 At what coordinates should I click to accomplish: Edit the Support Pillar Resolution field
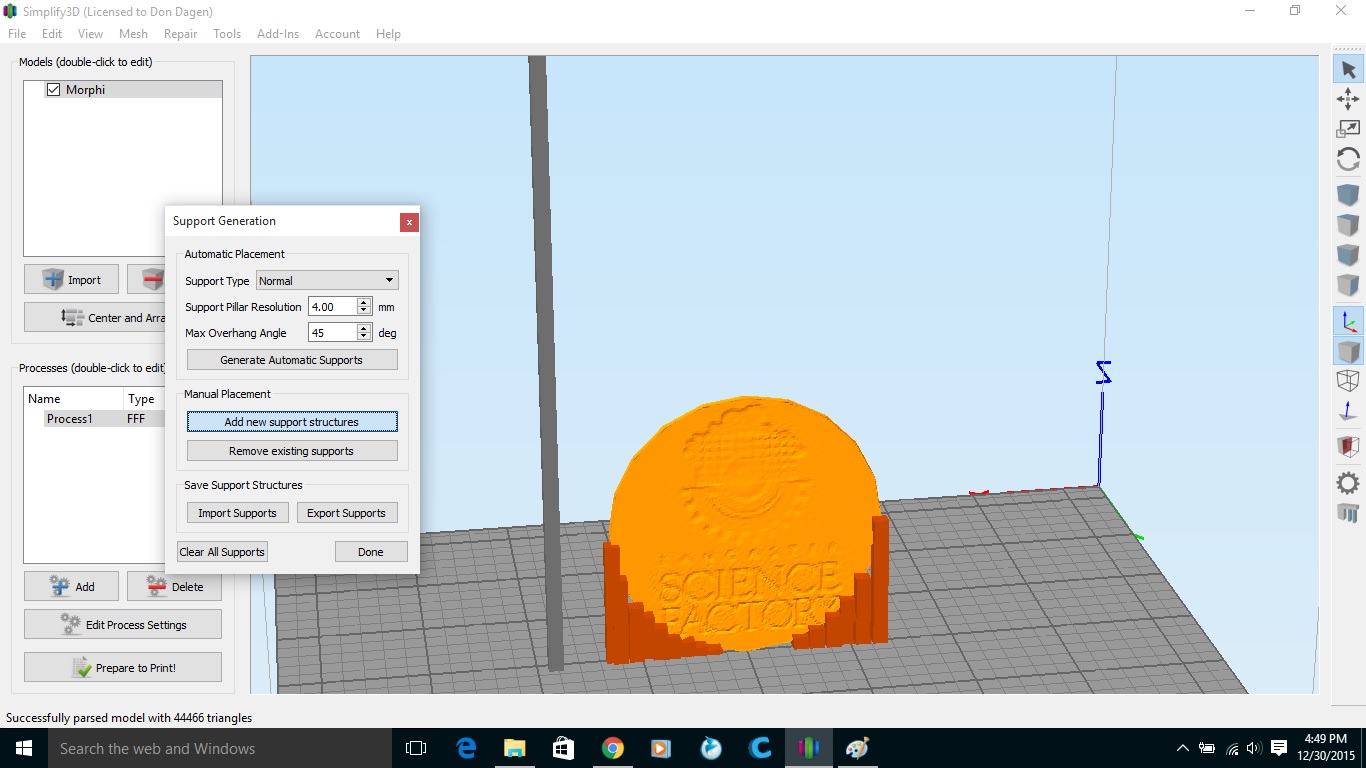pos(332,307)
